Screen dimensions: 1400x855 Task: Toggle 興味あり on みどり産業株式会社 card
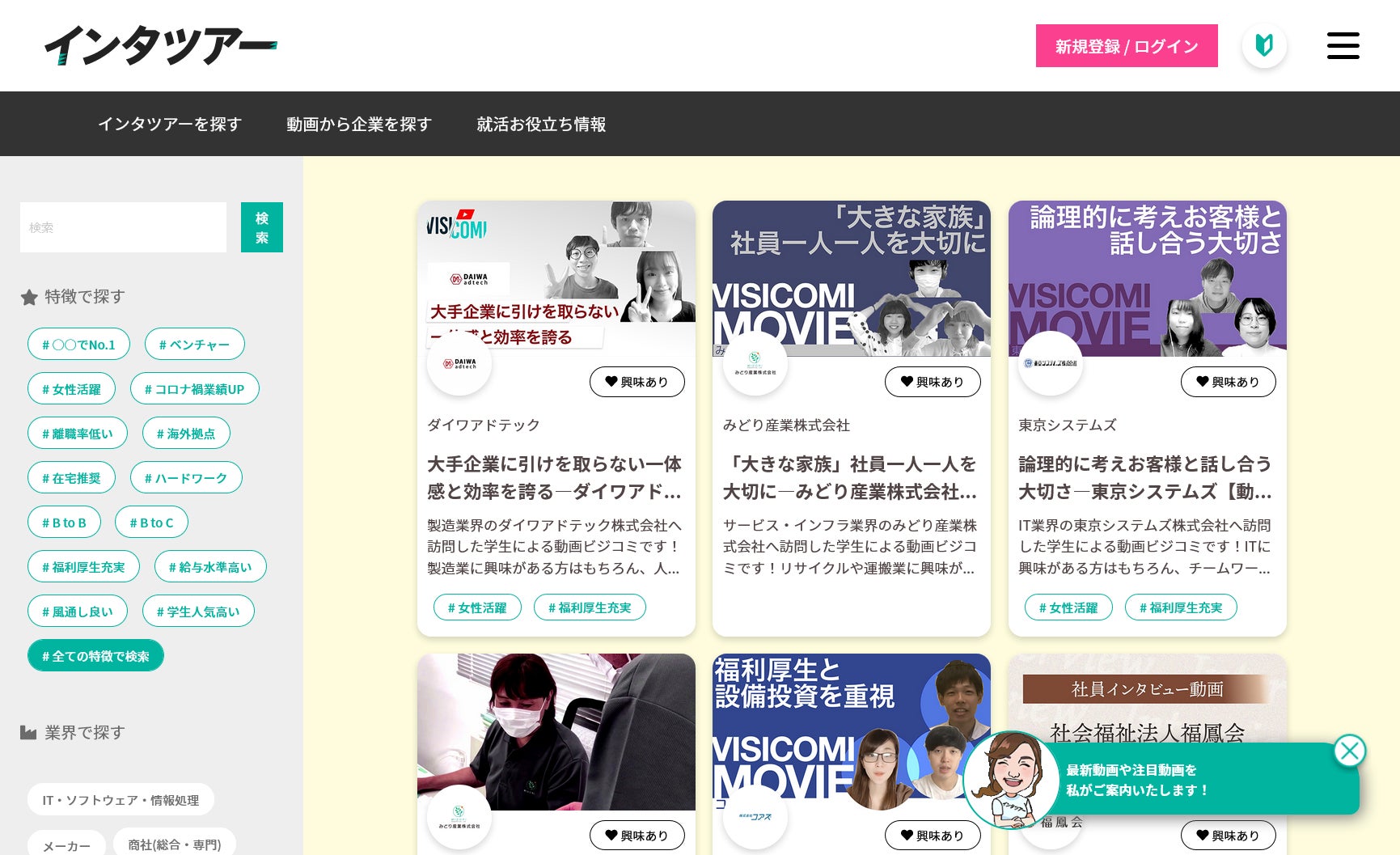[933, 382]
